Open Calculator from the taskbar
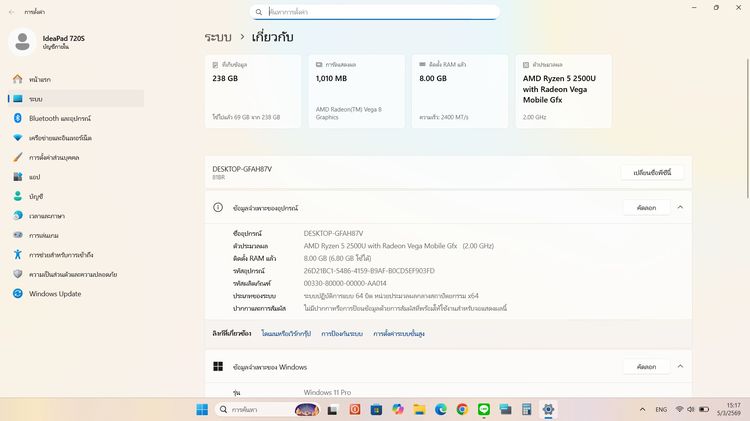This screenshot has height=421, width=750. coord(527,410)
